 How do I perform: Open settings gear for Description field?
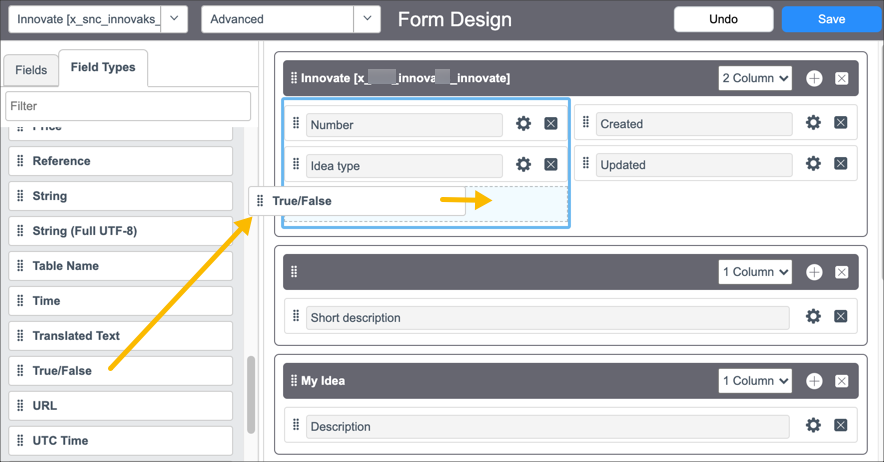pyautogui.click(x=813, y=425)
